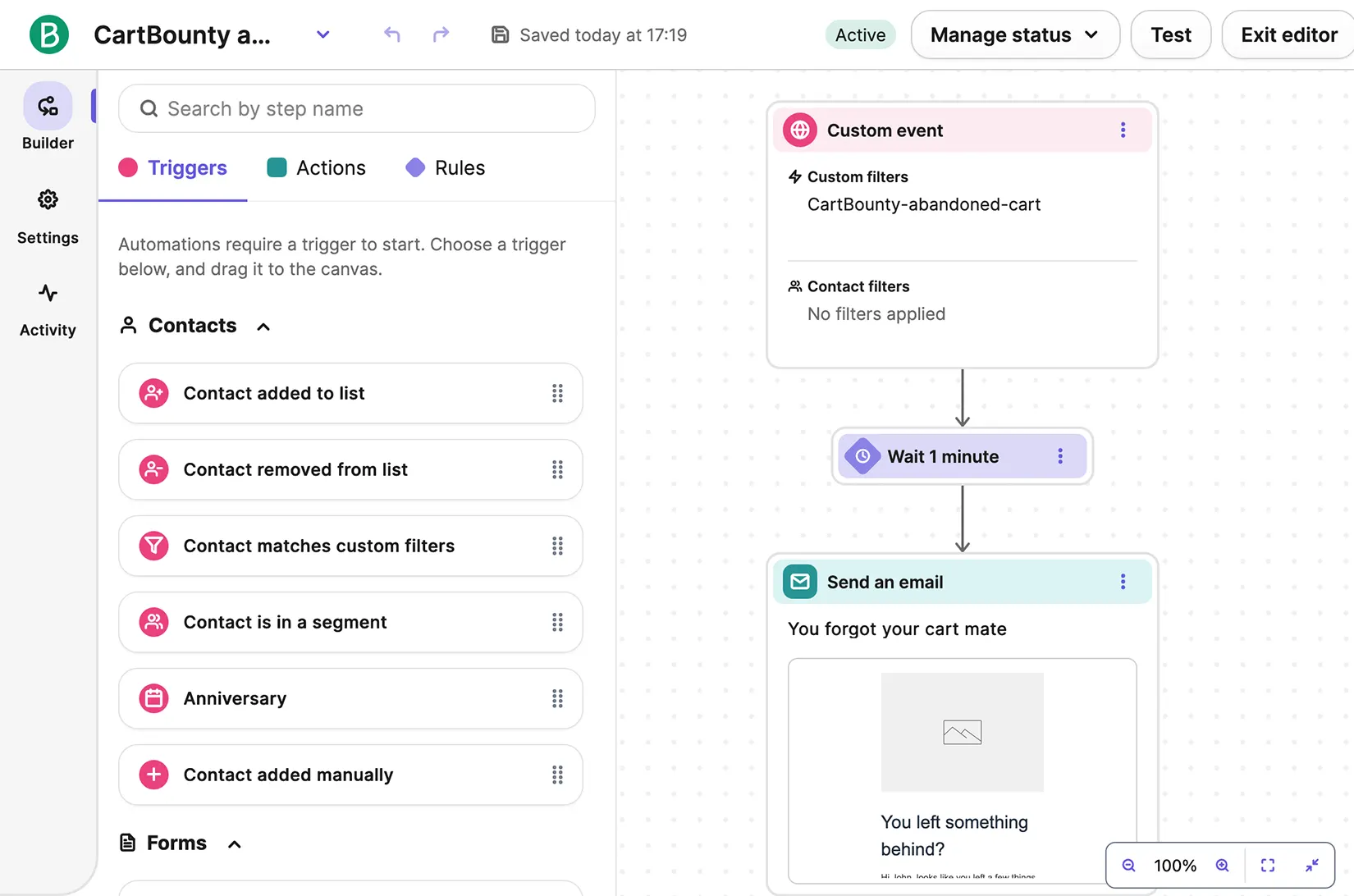Click the No filters applied text
Viewport: 1354px width, 896px height.
click(876, 313)
